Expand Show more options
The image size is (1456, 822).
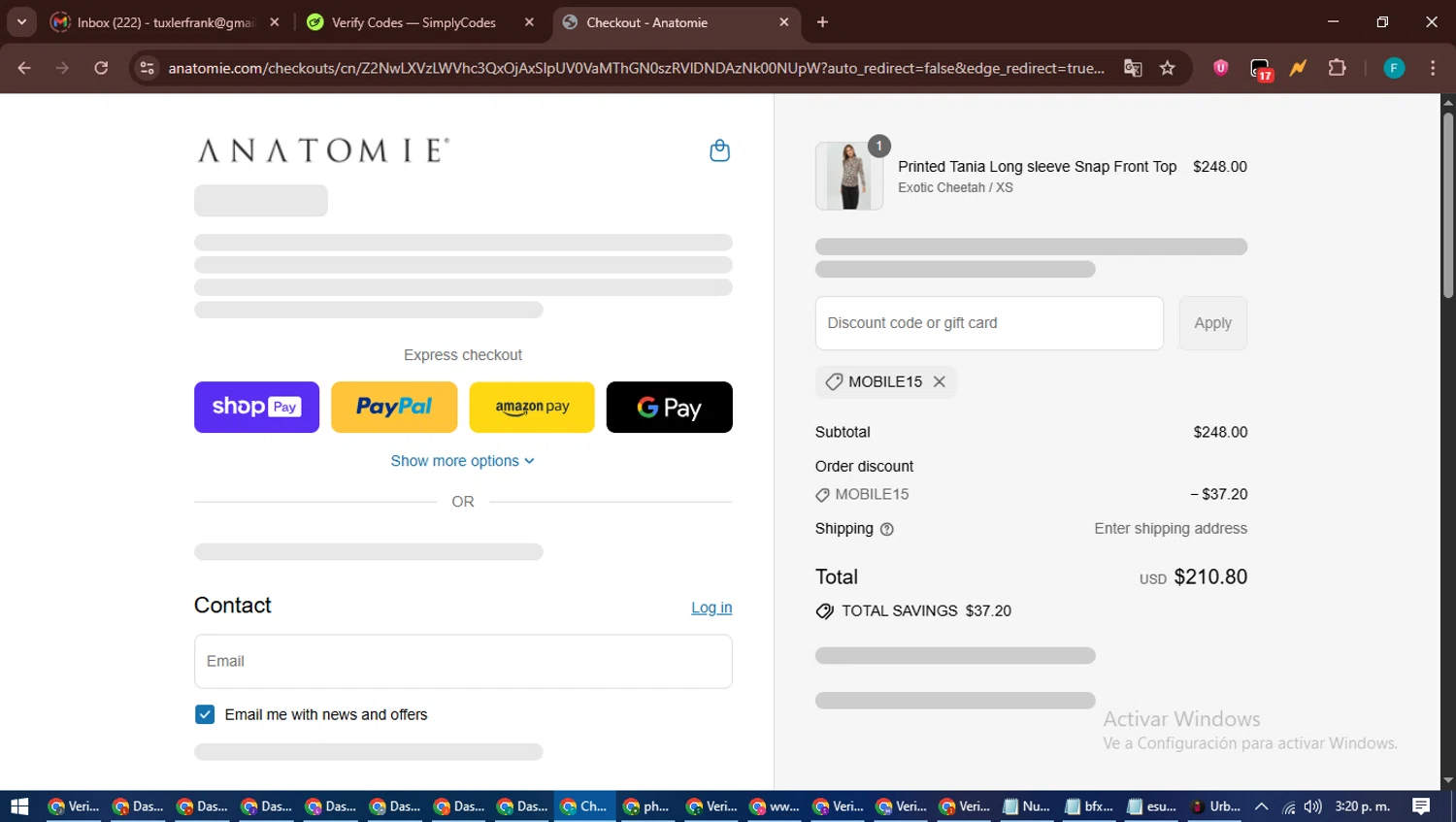click(463, 461)
